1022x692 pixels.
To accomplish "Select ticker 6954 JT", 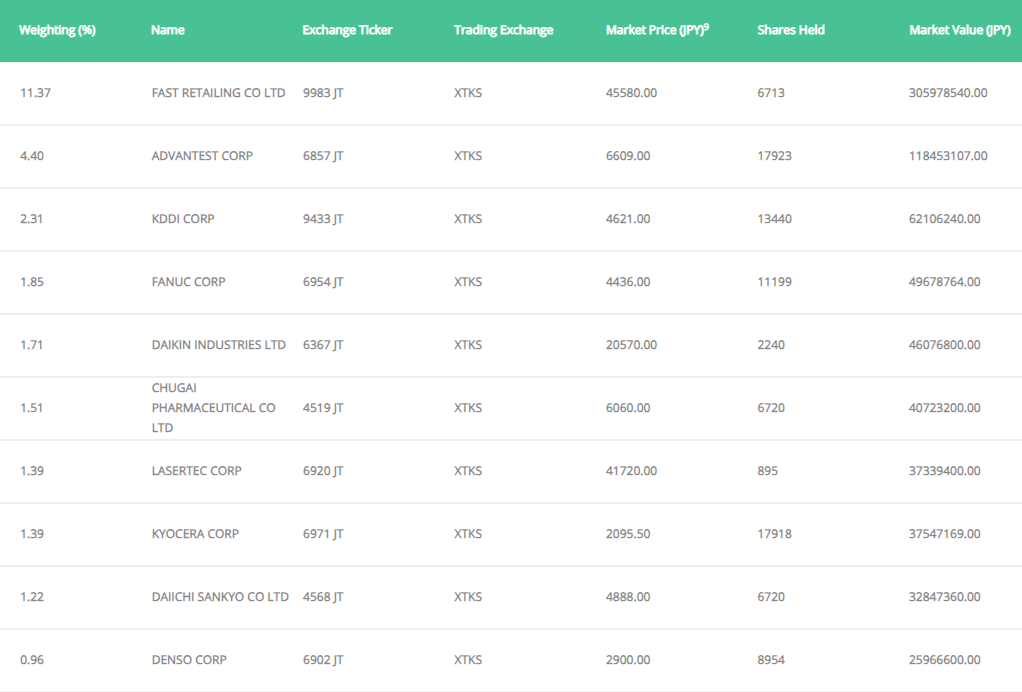I will 323,282.
